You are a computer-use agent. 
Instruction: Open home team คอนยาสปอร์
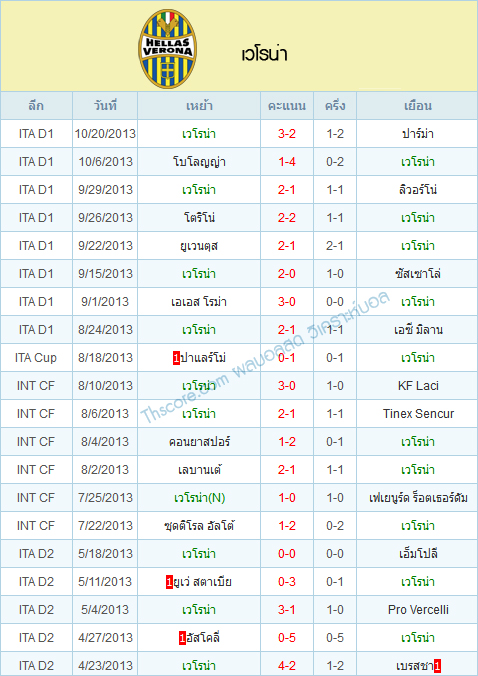tap(199, 442)
